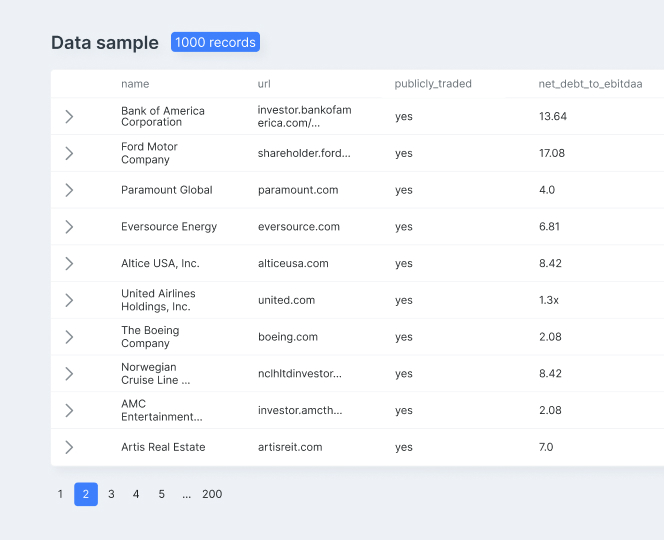The image size is (664, 540).
Task: Click the net_debt_to_ebitdaa column header
Action: [x=590, y=84]
